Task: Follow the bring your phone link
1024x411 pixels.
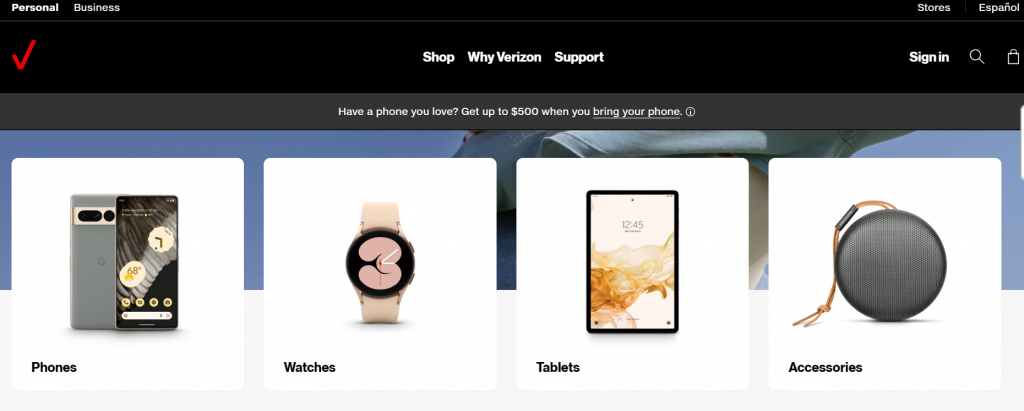Action: pos(636,112)
